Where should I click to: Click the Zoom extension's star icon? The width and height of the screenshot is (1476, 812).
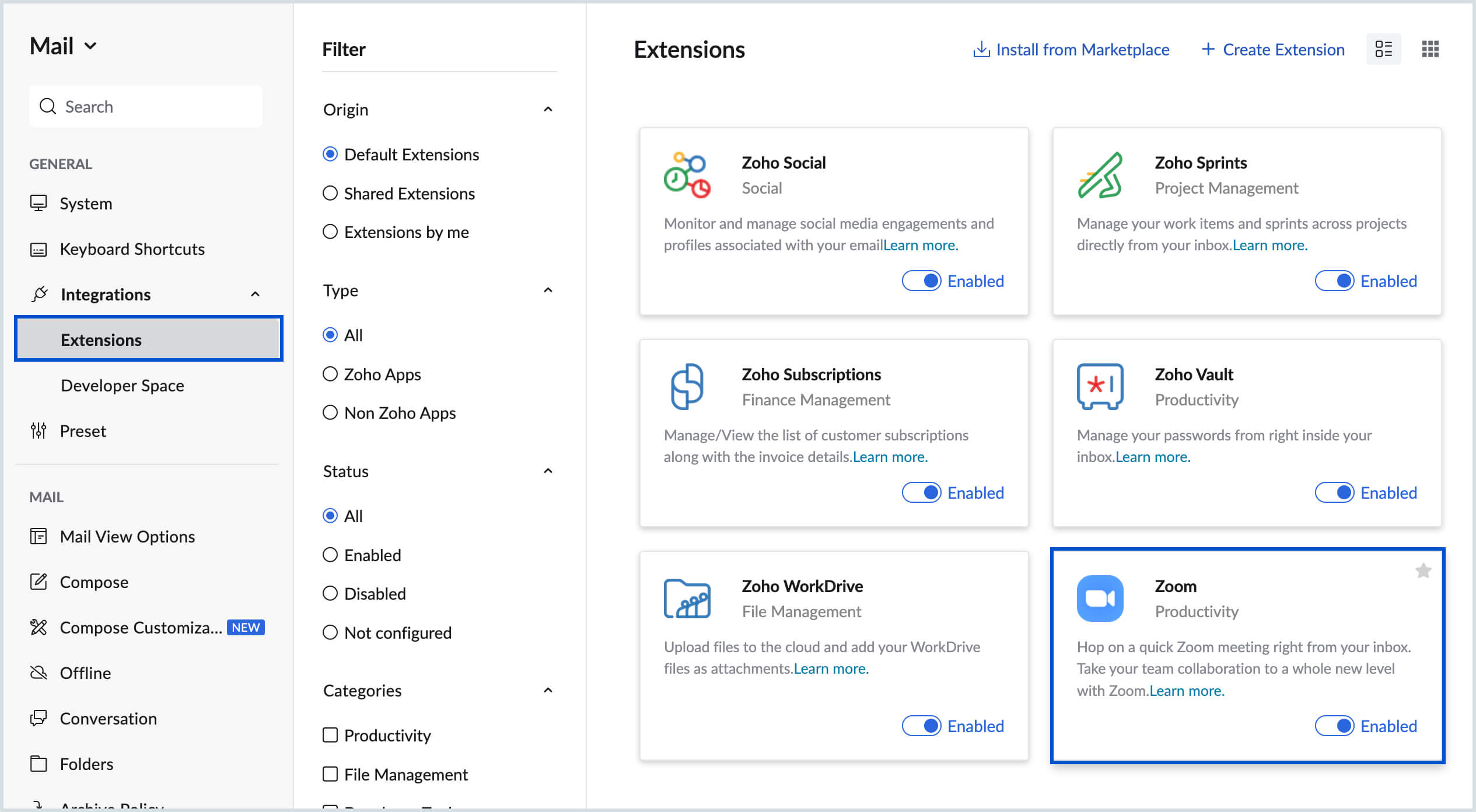(x=1423, y=570)
